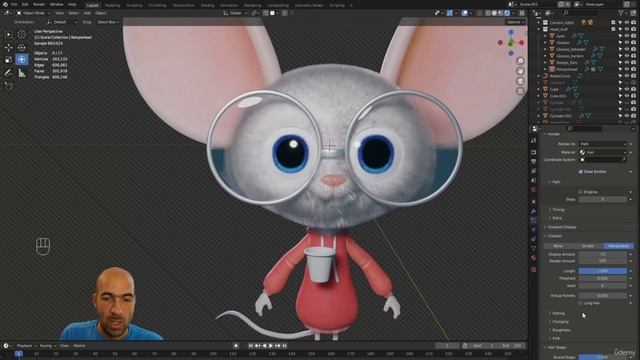Switch to the Sculpting workspace tab
640x360 pixels.
134,5
